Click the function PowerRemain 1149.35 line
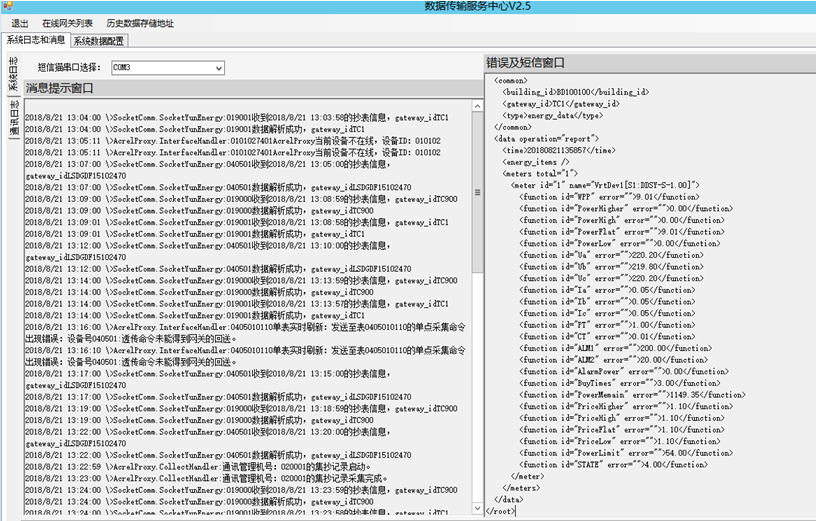816x521 pixels. [632, 395]
